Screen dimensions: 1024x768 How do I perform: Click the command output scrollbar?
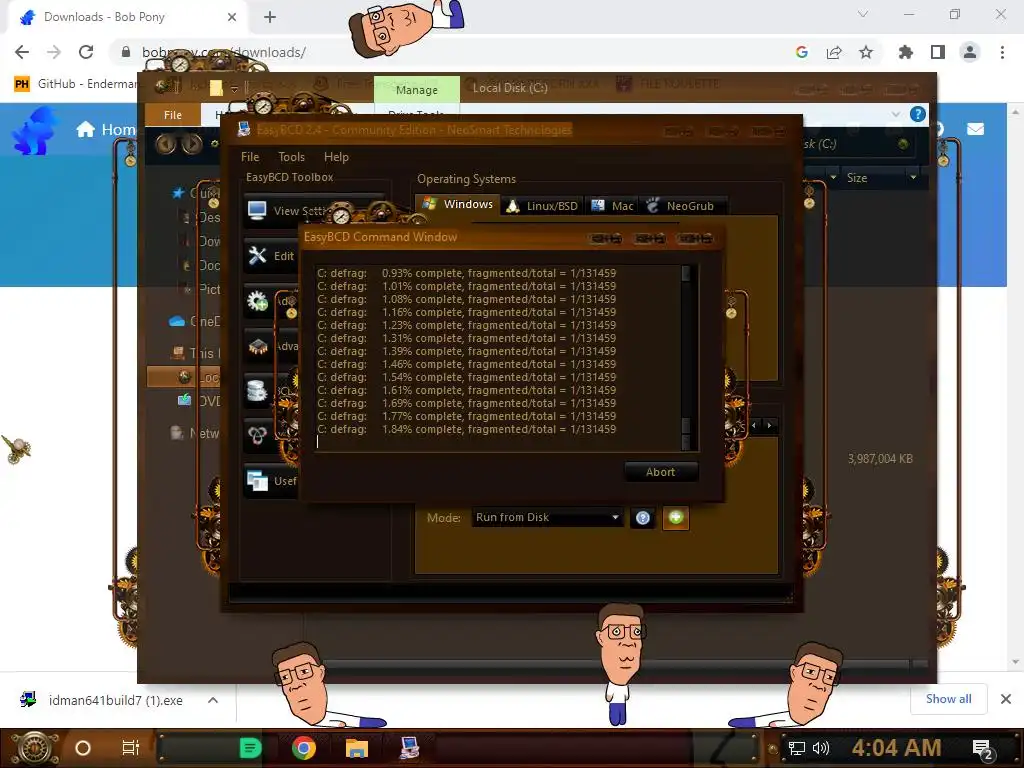tap(686, 357)
